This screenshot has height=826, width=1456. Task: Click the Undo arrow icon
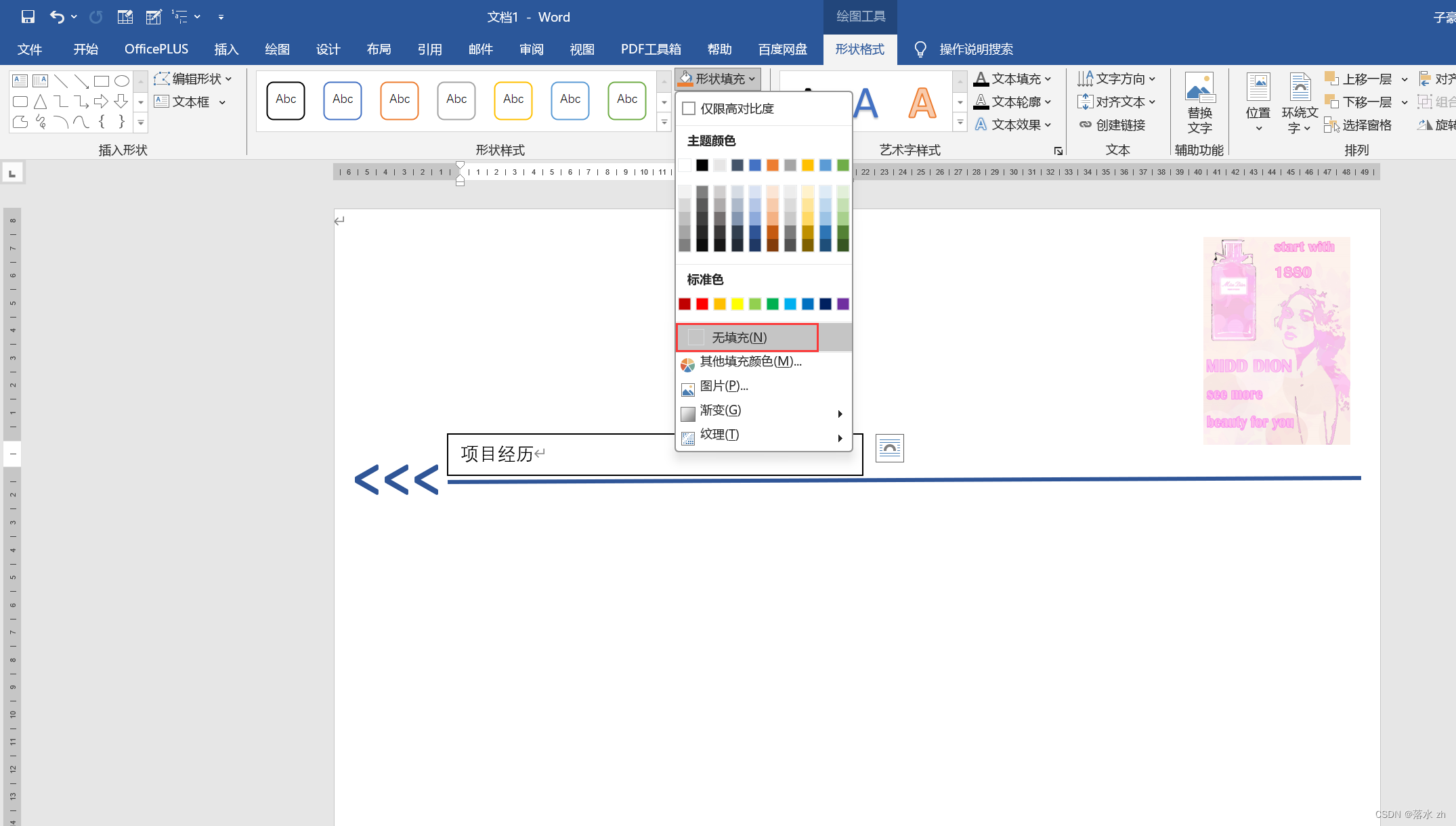point(57,17)
